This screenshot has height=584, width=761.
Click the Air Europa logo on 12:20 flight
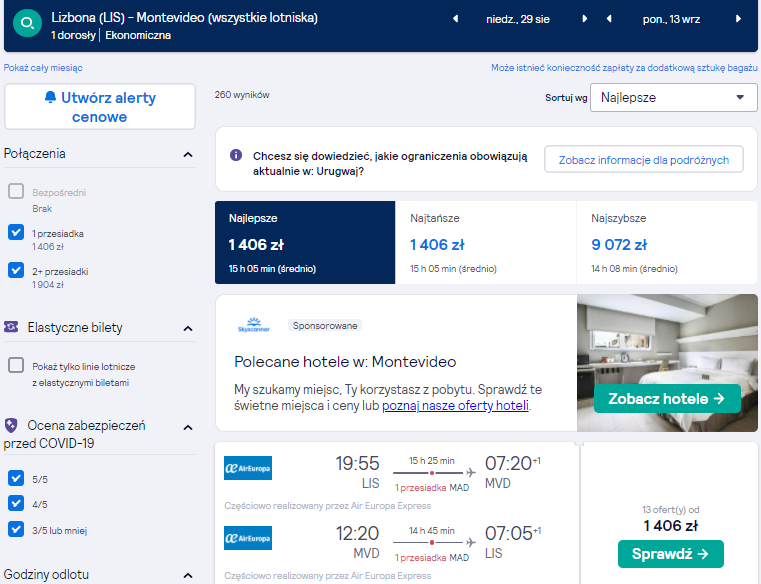coord(248,538)
